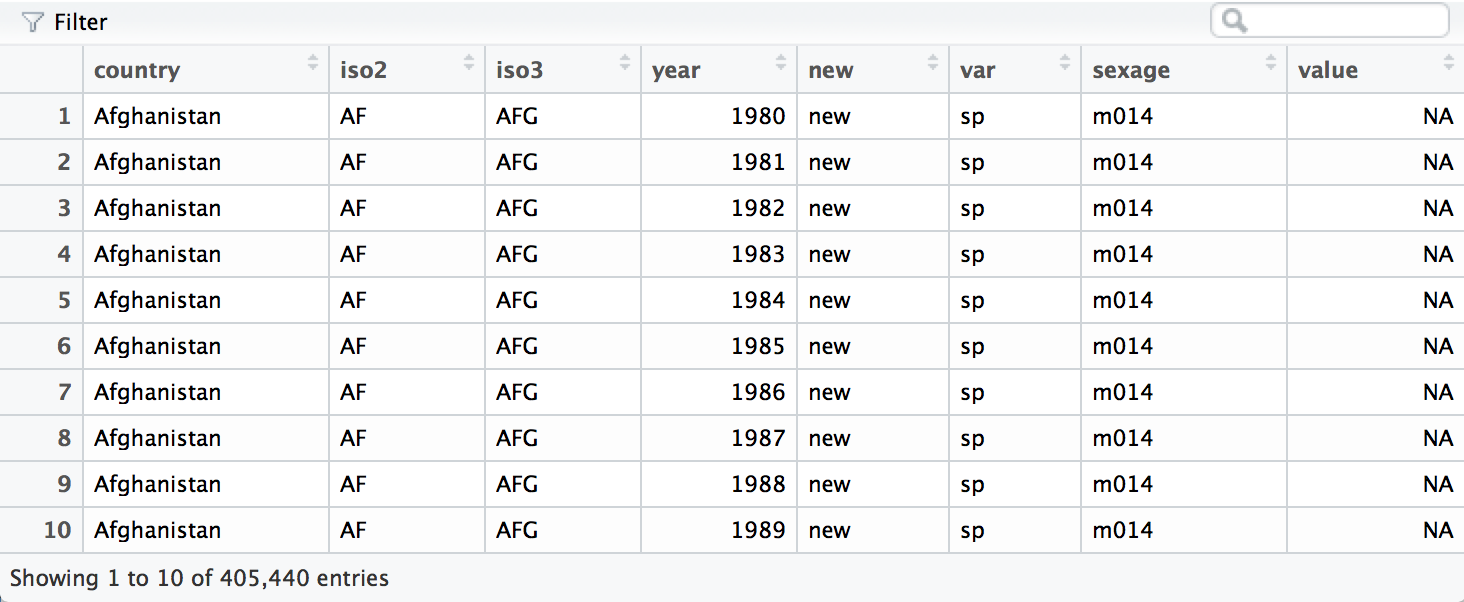1464x602 pixels.
Task: Select row number 10
Action: pyautogui.click(x=58, y=530)
